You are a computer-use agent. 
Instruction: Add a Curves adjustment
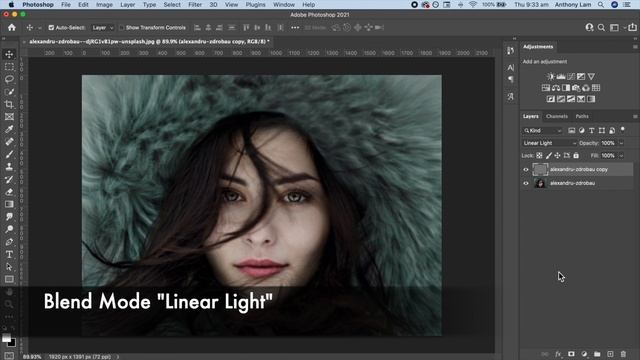[x=571, y=76]
